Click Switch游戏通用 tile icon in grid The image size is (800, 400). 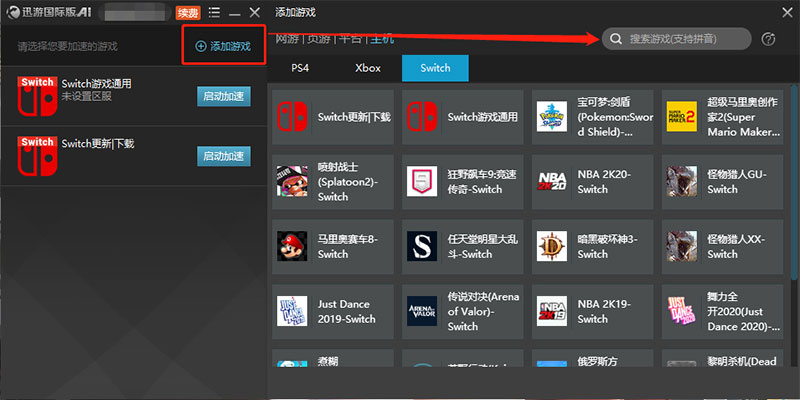click(x=422, y=116)
